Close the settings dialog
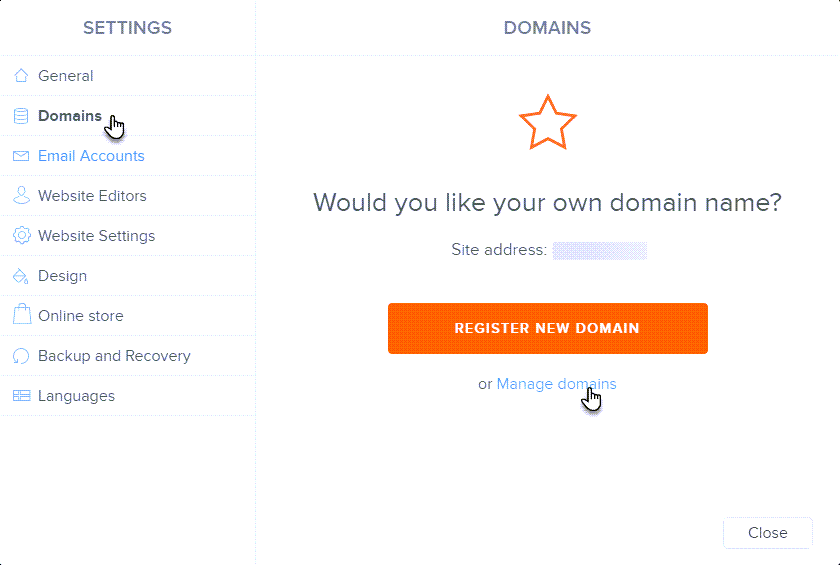 767,533
